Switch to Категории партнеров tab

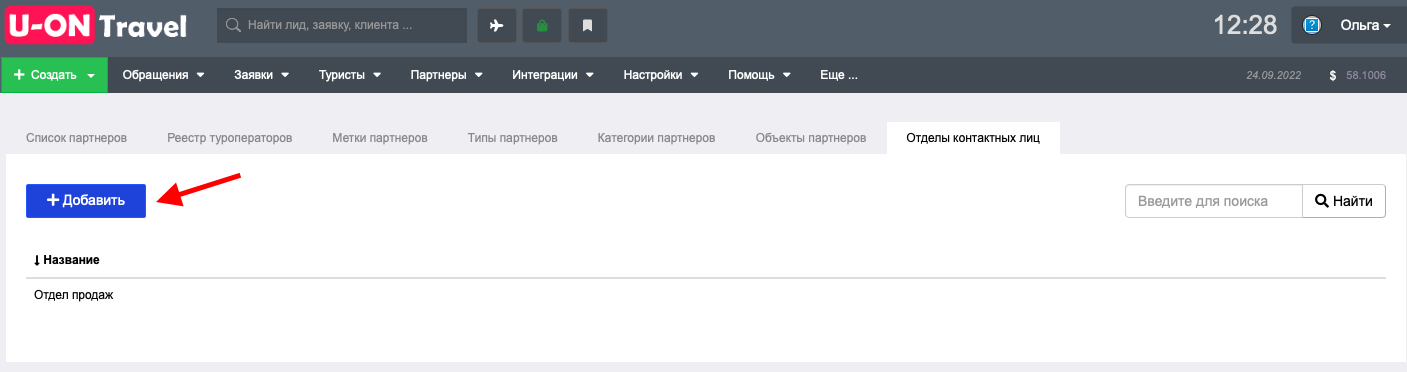(x=656, y=138)
